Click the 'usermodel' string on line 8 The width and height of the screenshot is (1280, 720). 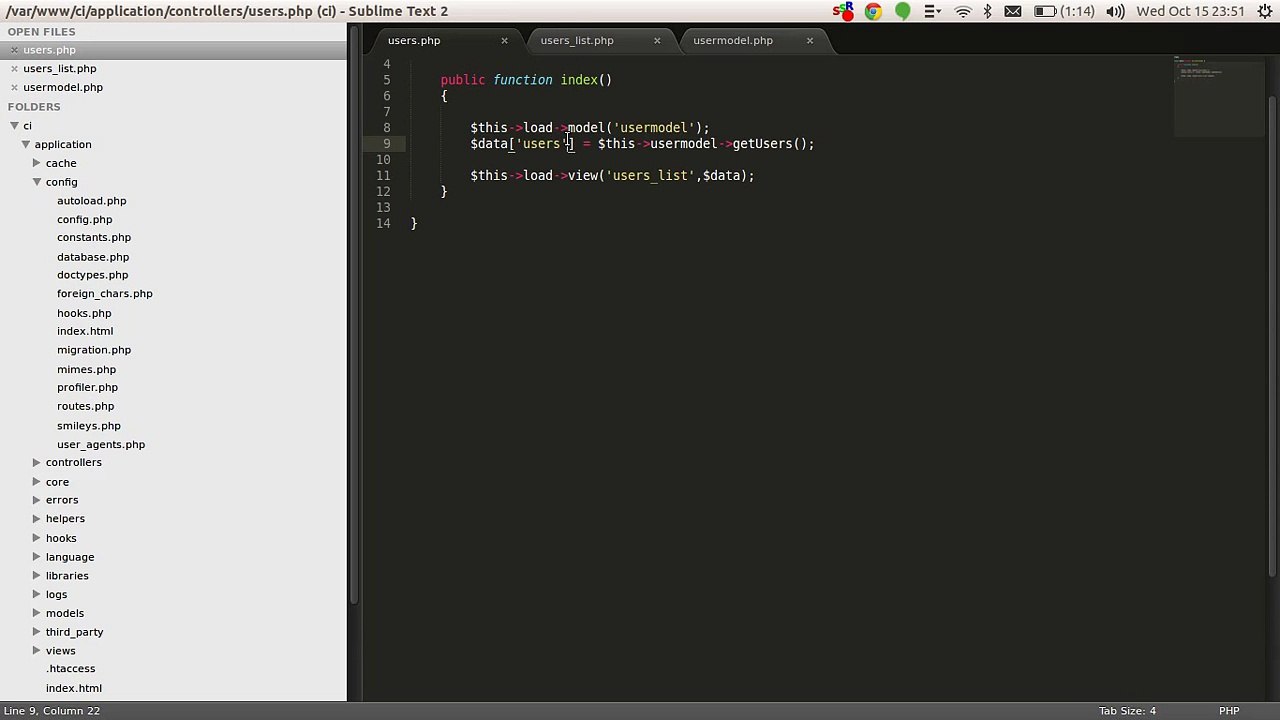tap(654, 128)
